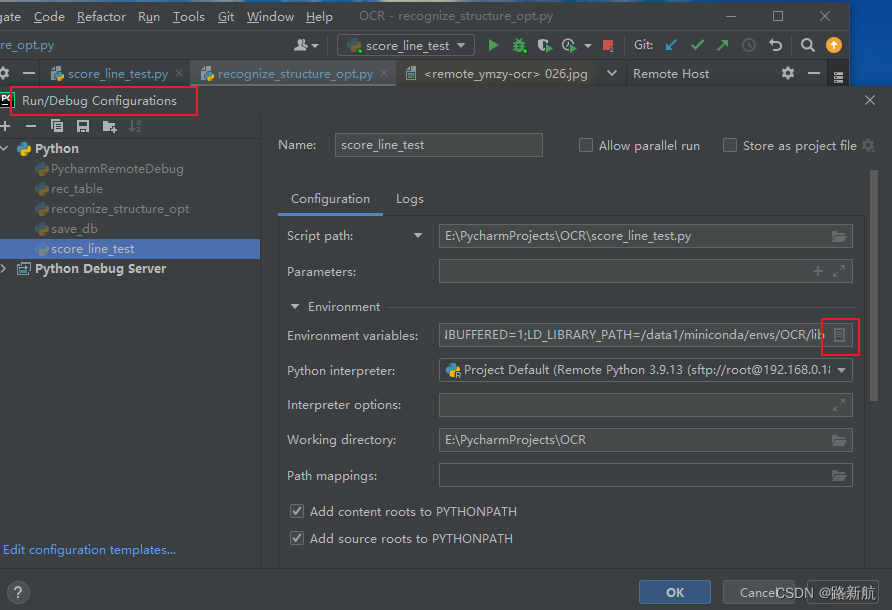This screenshot has height=610, width=892.
Task: Open the Python interpreter dropdown
Action: click(645, 370)
